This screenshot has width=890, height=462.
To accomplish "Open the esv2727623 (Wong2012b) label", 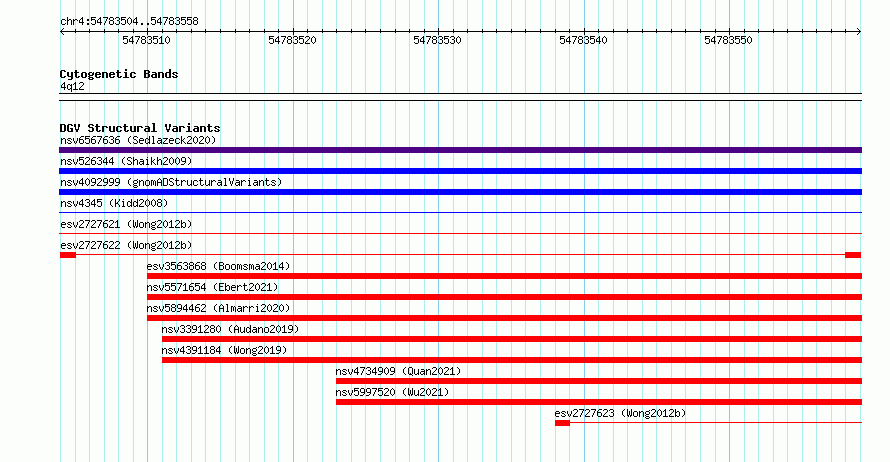I will pyautogui.click(x=620, y=413).
